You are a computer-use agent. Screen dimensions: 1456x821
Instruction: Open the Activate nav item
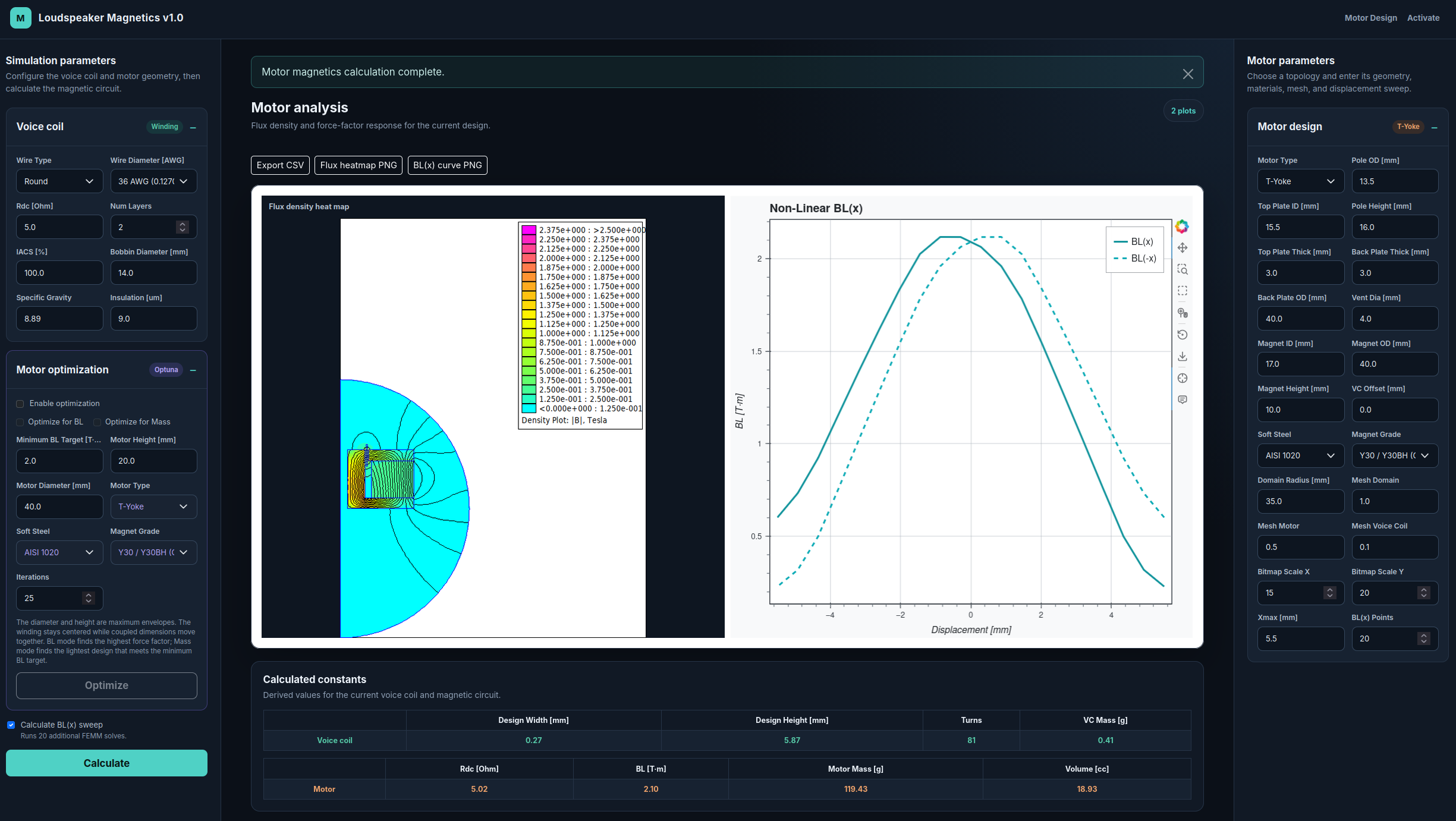tap(1423, 18)
